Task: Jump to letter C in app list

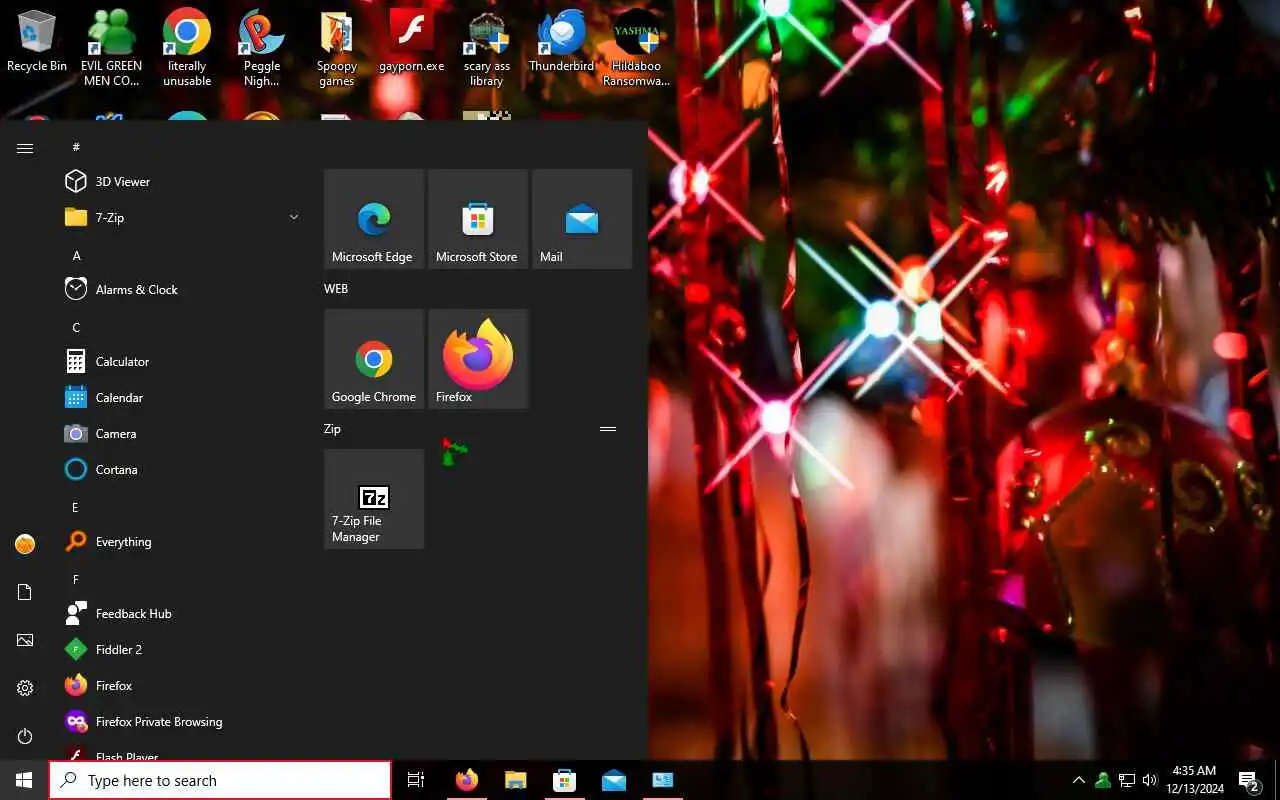Action: point(76,327)
